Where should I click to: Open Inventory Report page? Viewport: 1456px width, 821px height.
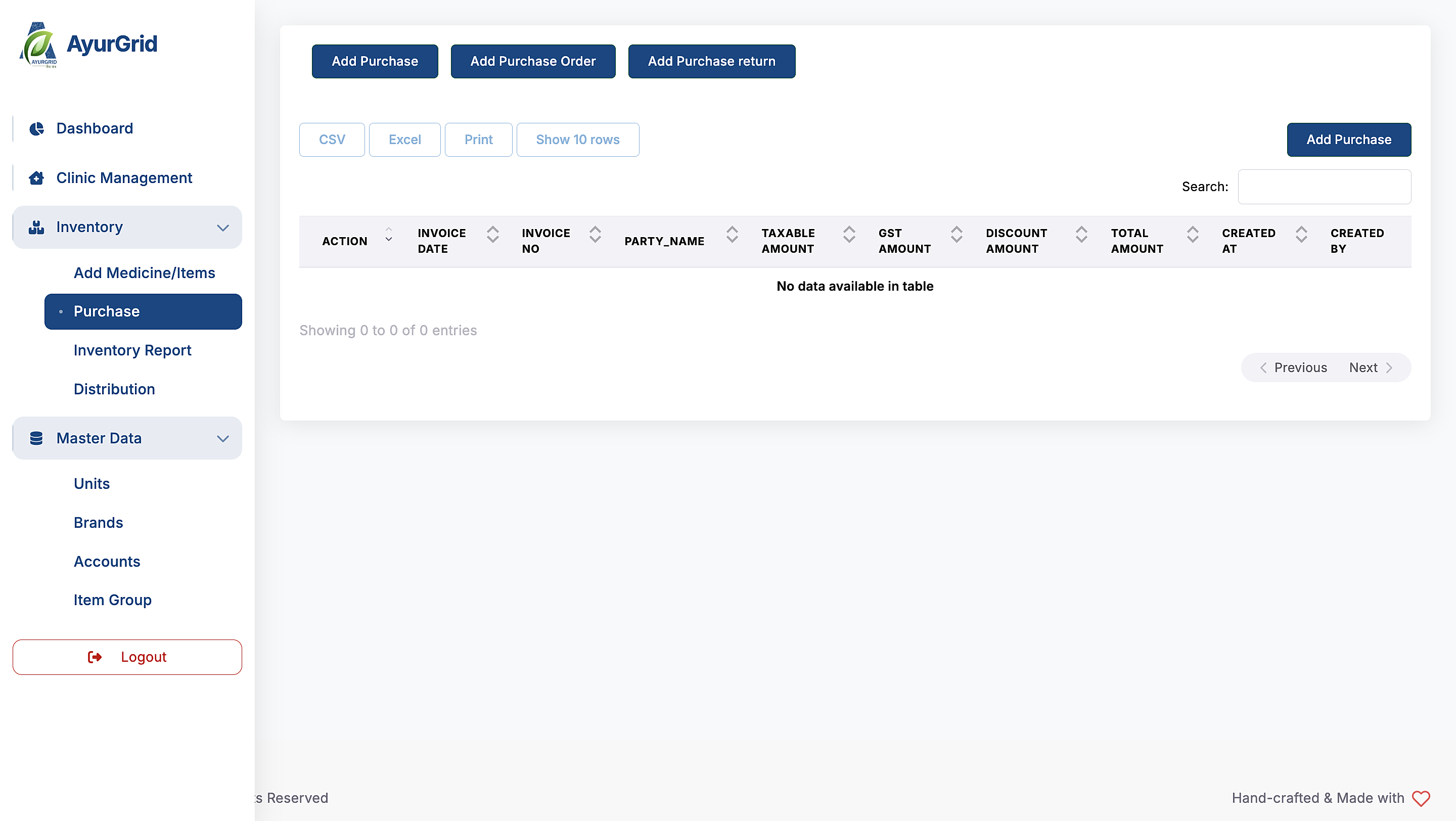pyautogui.click(x=132, y=350)
